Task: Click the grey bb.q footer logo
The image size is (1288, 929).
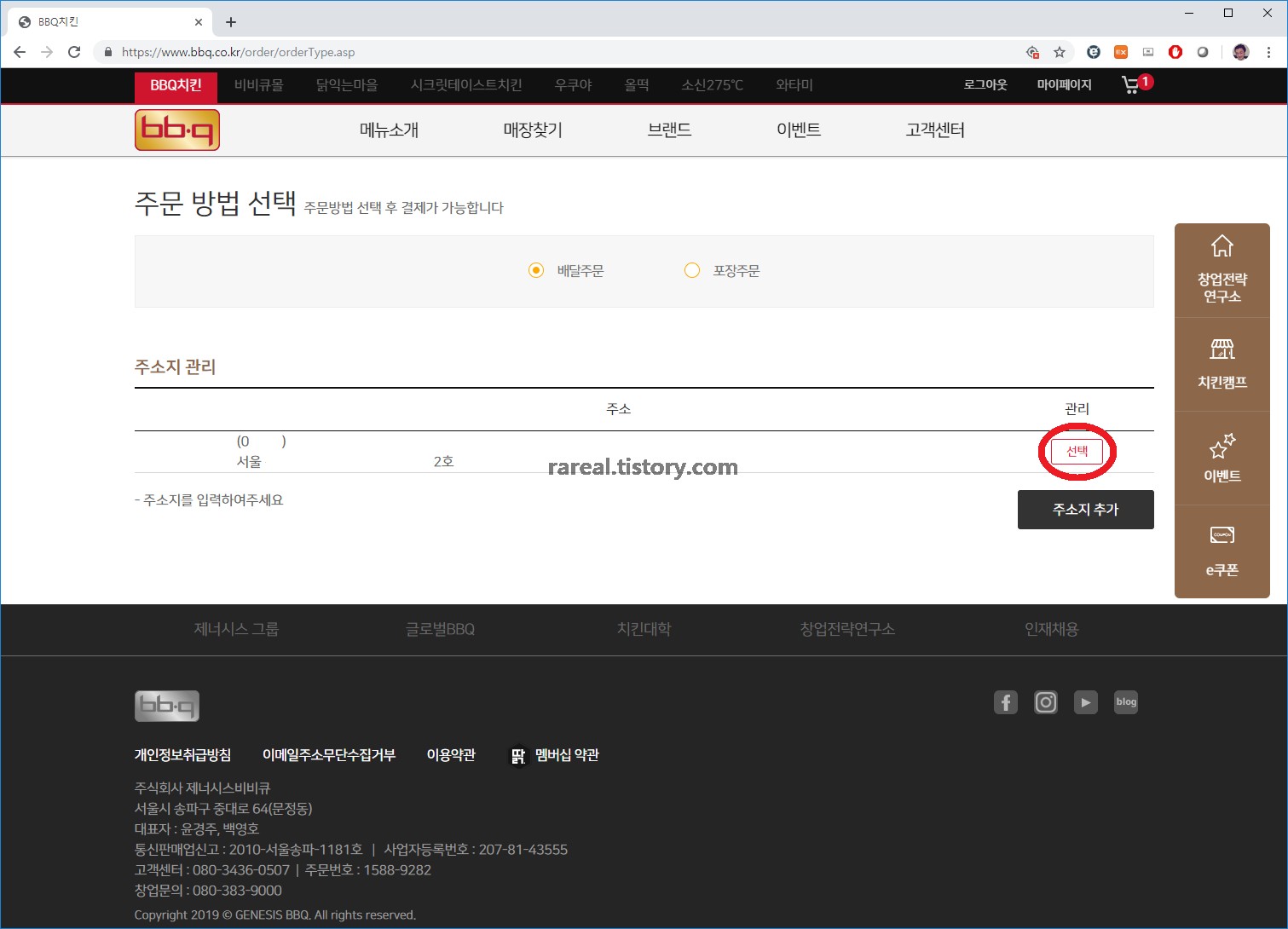Action: (x=167, y=706)
